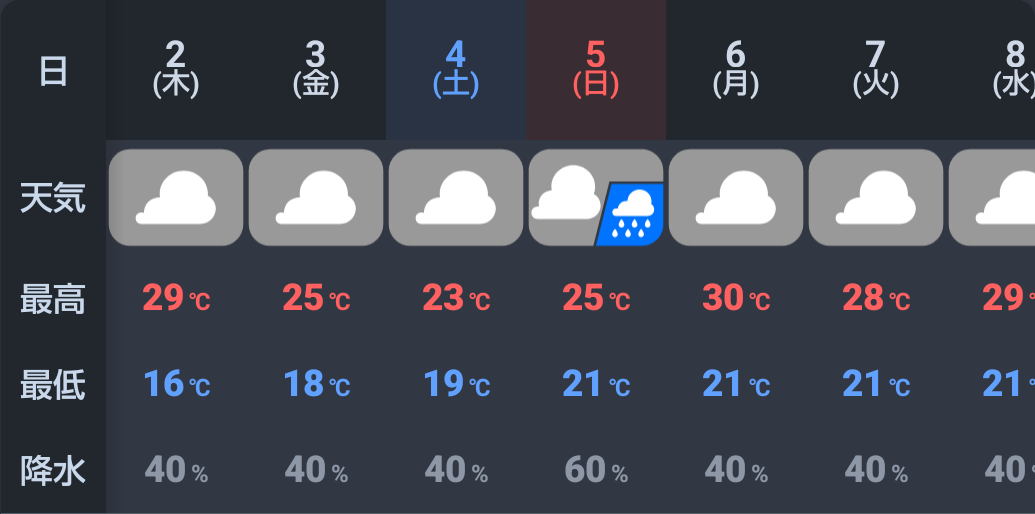Select the date header 3 (金)

316,68
